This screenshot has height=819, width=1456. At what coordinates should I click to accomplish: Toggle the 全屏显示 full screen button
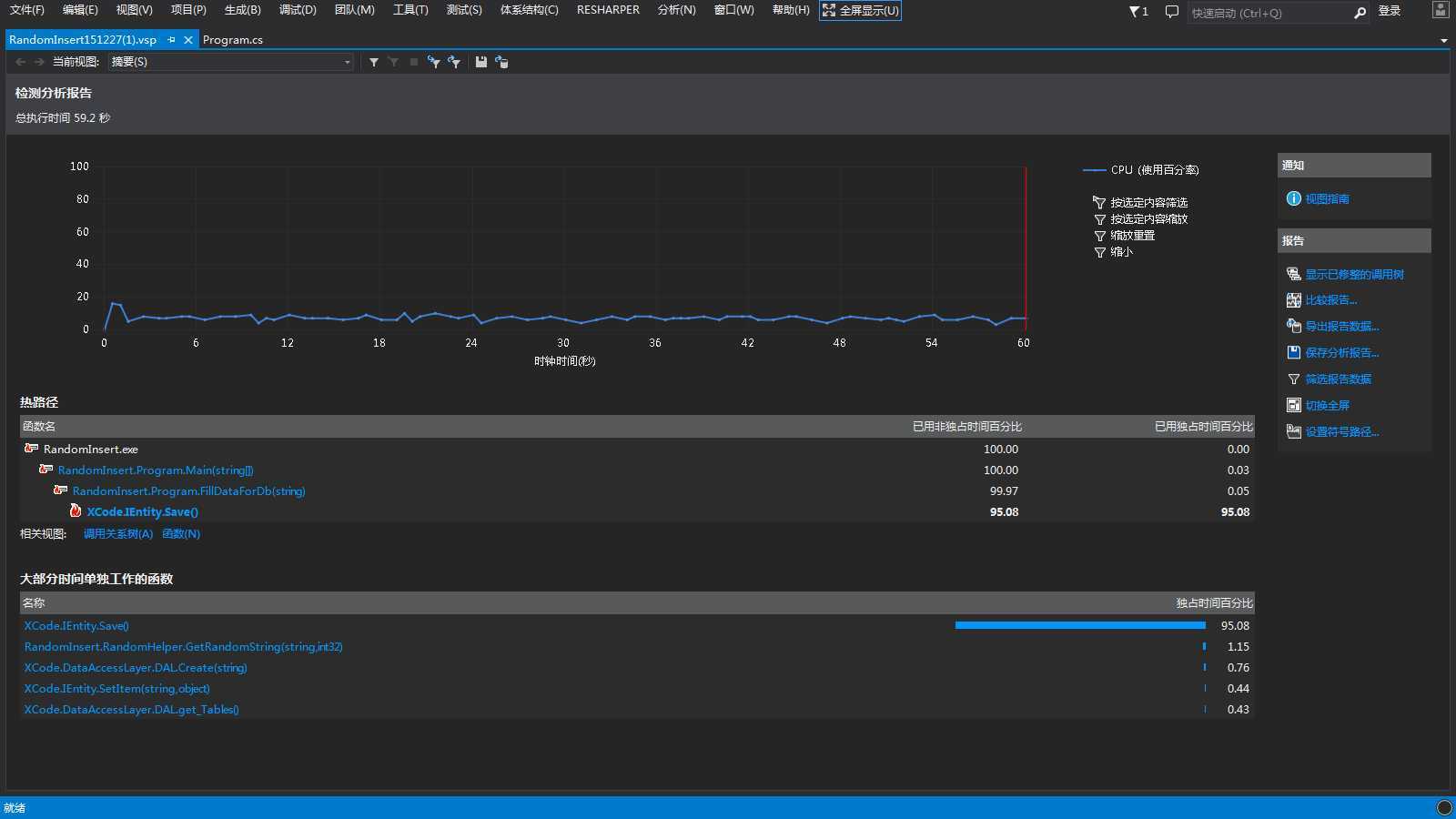(860, 11)
